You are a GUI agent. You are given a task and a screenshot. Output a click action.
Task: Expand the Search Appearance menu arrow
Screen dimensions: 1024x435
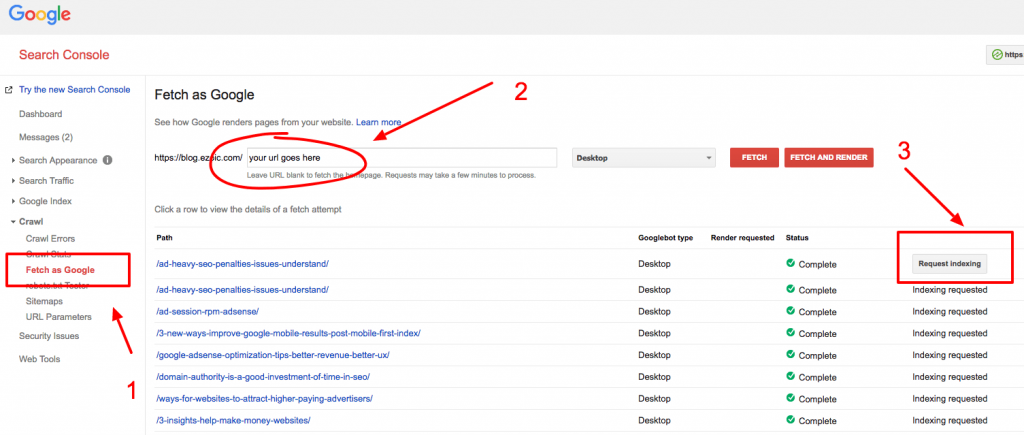(14, 161)
